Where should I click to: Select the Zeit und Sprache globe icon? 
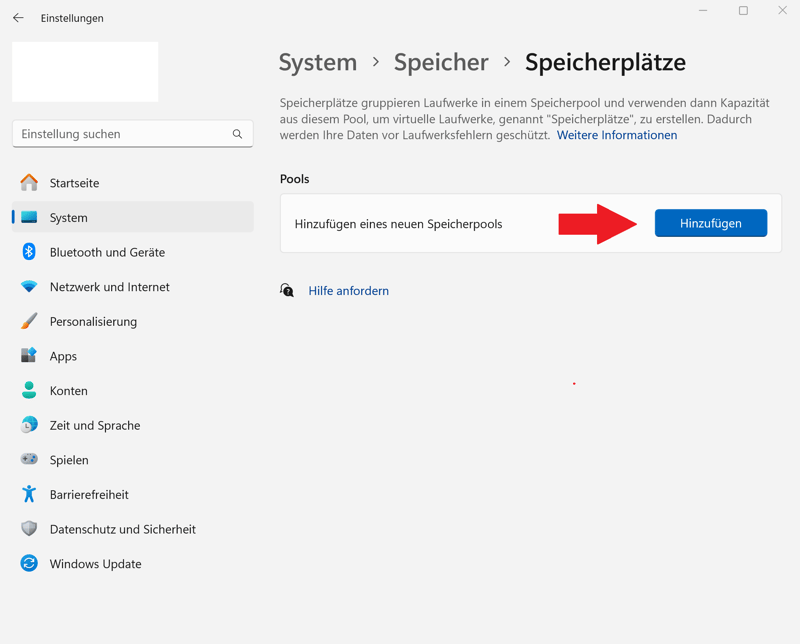tap(29, 425)
